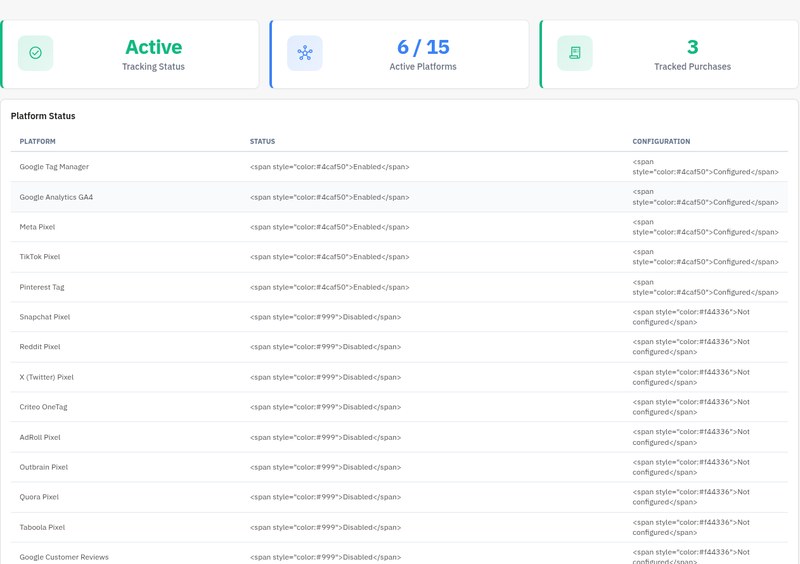
Task: Select the Google Customer Reviews platform name
Action: pyautogui.click(x=64, y=557)
